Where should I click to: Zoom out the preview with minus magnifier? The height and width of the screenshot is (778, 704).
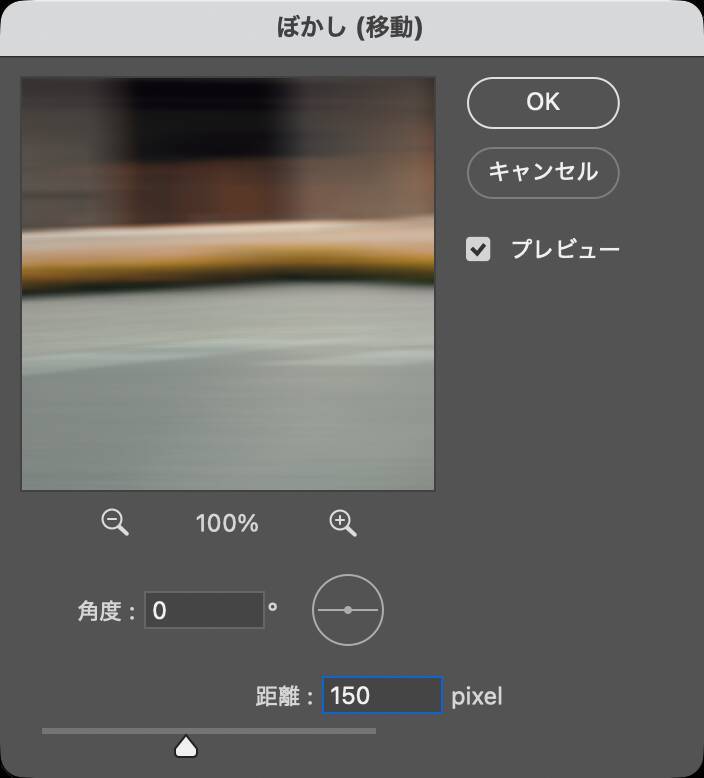pyautogui.click(x=115, y=523)
